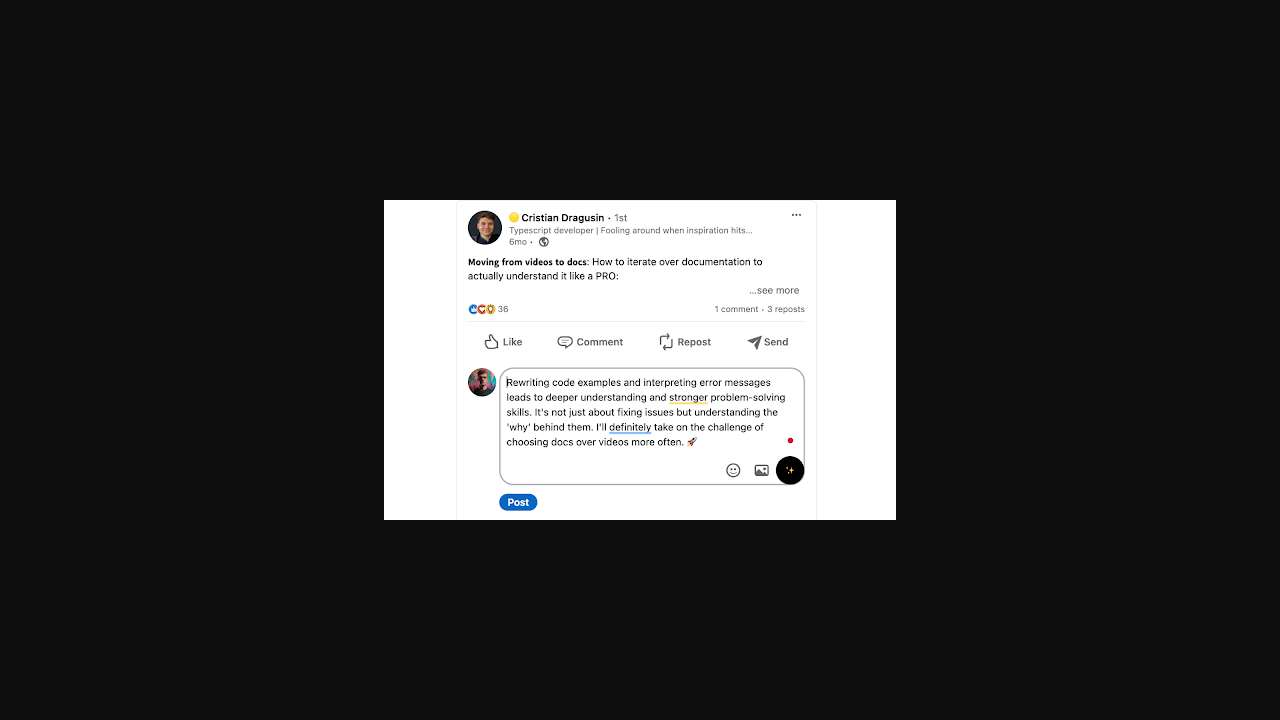This screenshot has width=1280, height=720.
Task: Add an image to the comment
Action: [x=761, y=470]
